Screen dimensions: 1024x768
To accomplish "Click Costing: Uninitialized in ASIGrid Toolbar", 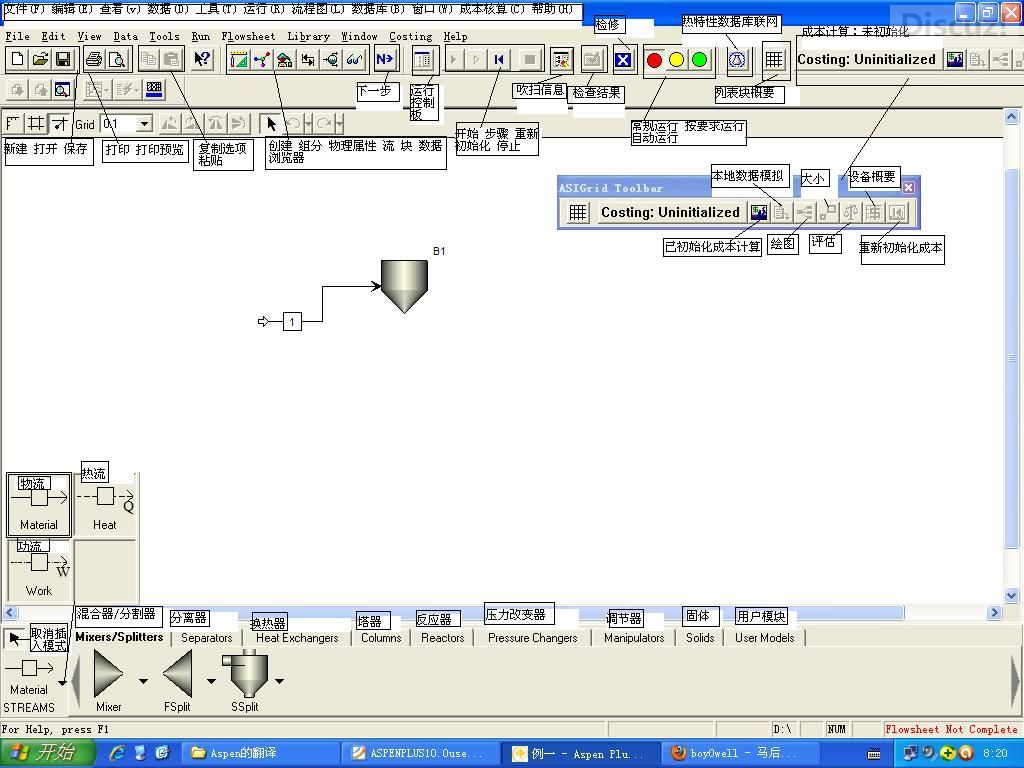I will (x=670, y=212).
